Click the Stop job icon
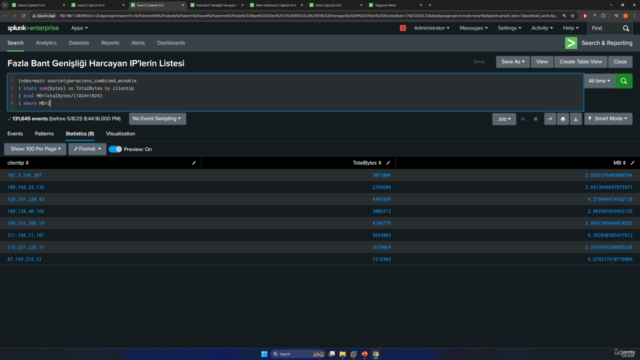Screen dimensions: 640x360 [x=536, y=119]
